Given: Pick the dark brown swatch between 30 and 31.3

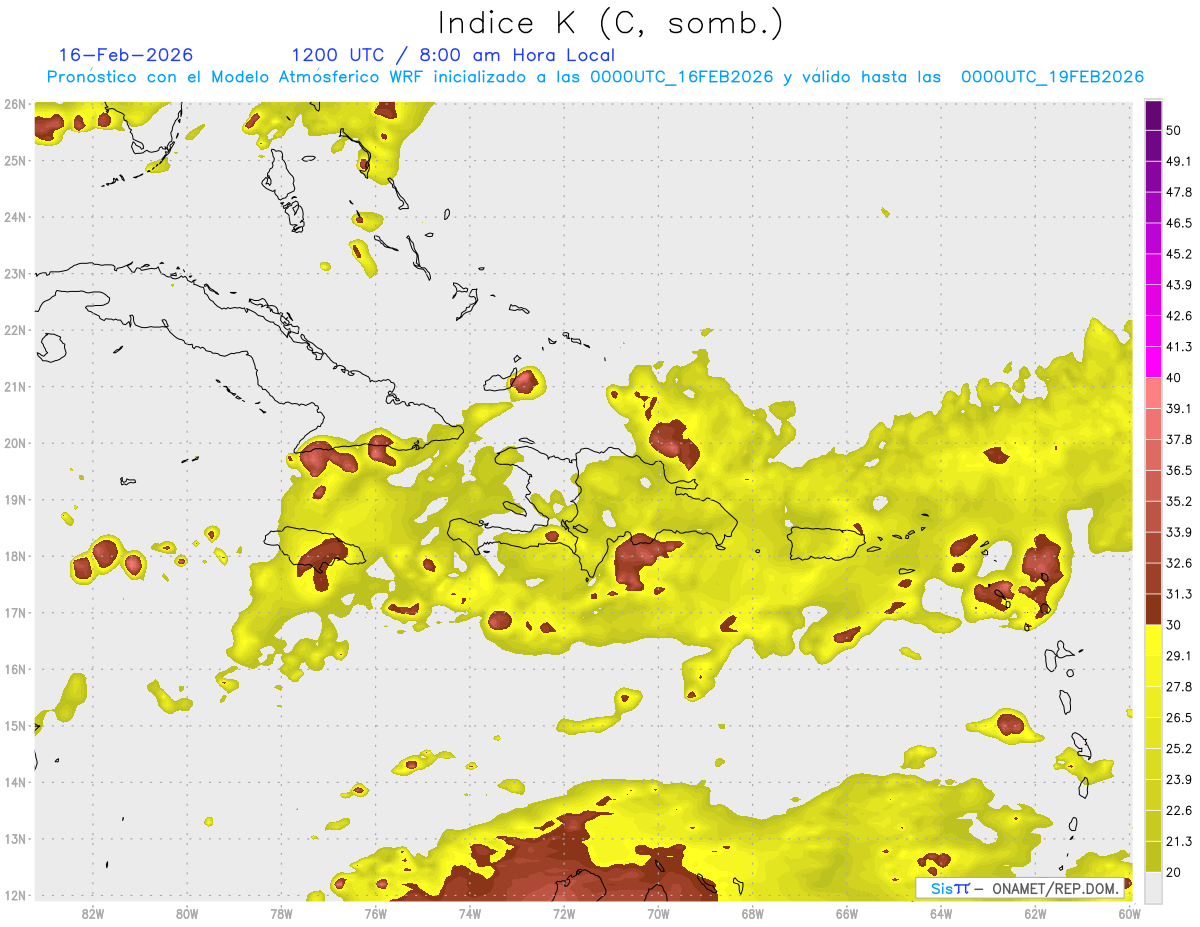Looking at the screenshot, I should pyautogui.click(x=1153, y=610).
